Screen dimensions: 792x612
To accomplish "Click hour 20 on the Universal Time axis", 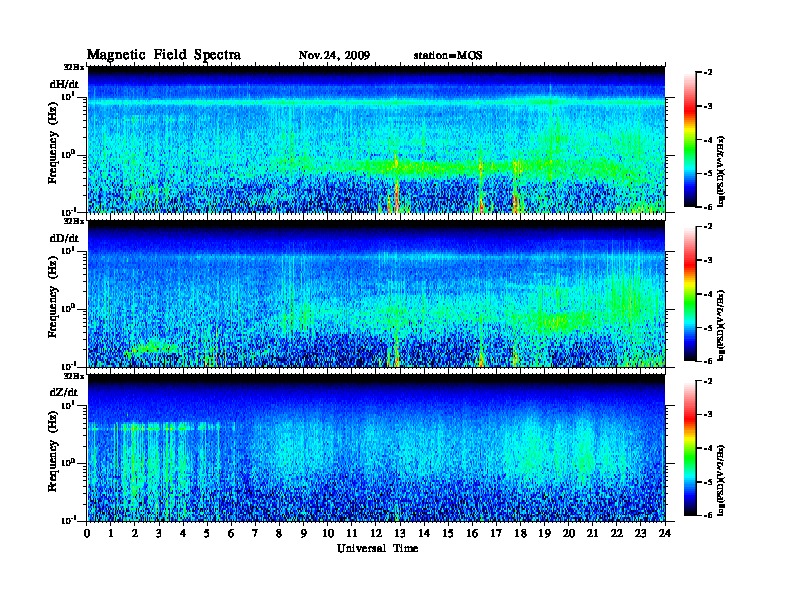I will [x=568, y=533].
